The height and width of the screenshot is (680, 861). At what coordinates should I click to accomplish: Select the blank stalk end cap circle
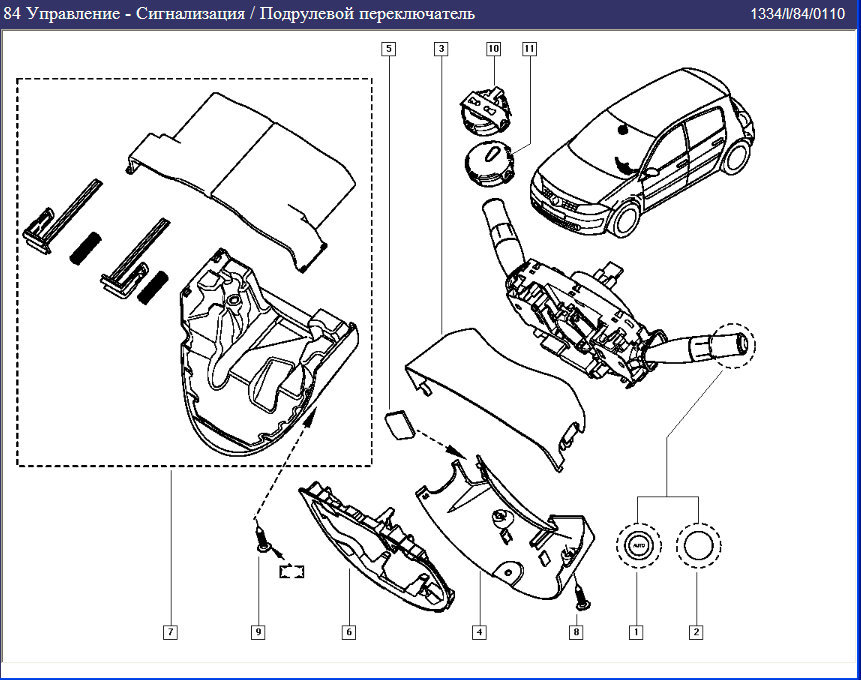coord(698,546)
